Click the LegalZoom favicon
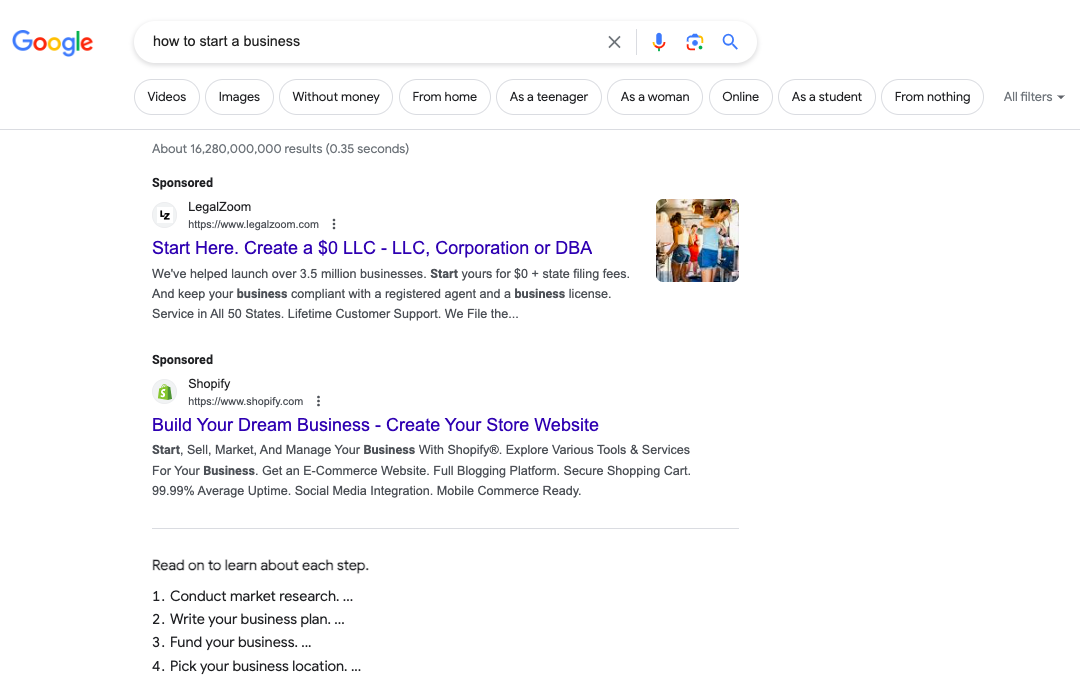The image size is (1080, 681). point(165,215)
